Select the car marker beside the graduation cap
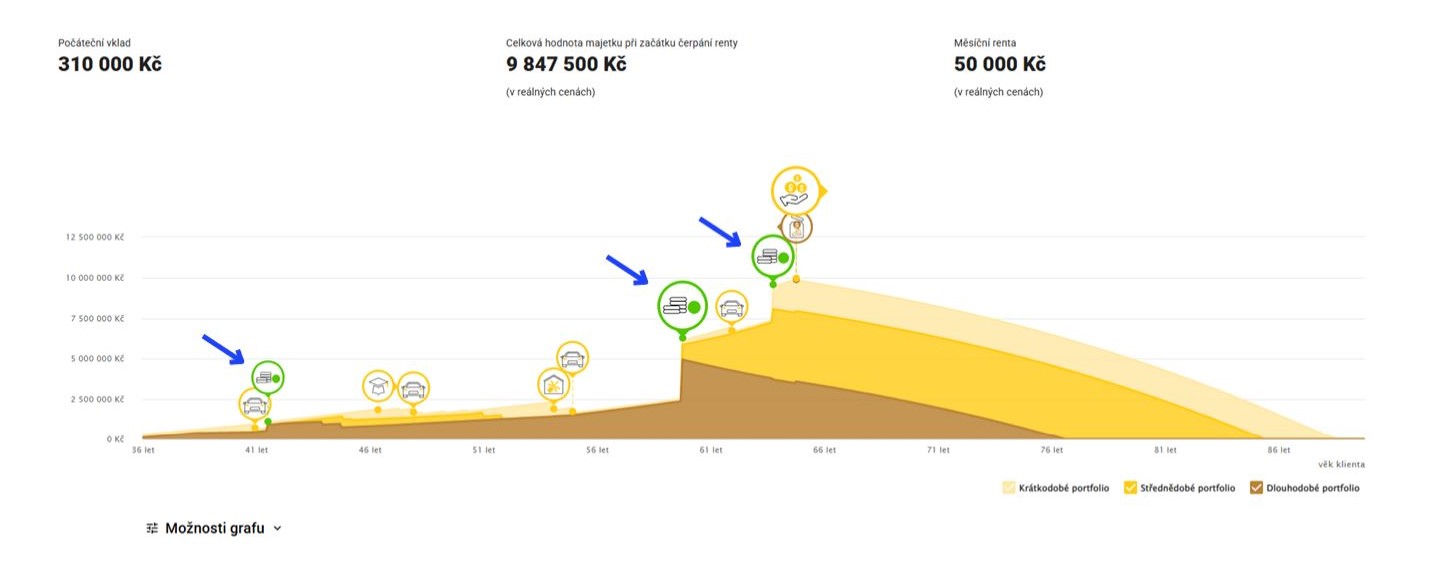 click(413, 387)
